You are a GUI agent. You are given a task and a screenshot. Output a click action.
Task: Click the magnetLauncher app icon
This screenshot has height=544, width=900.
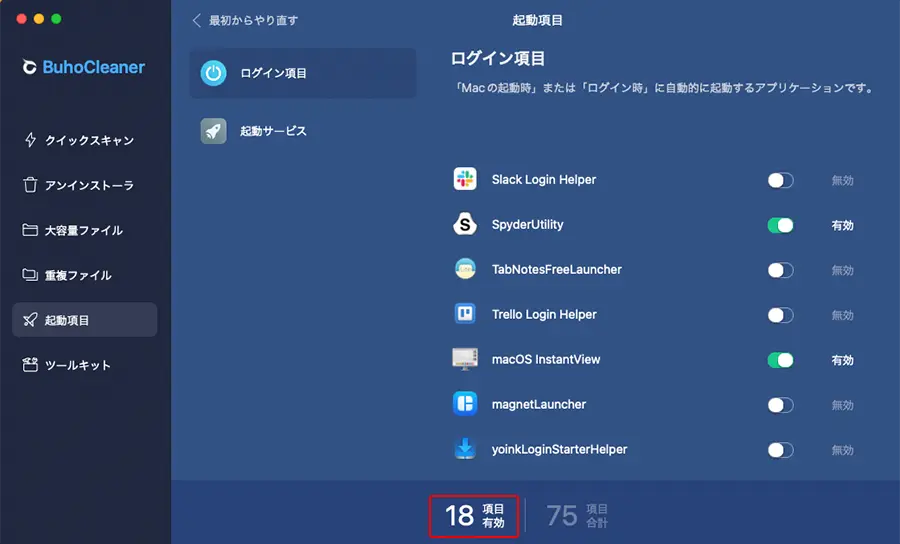click(x=465, y=404)
